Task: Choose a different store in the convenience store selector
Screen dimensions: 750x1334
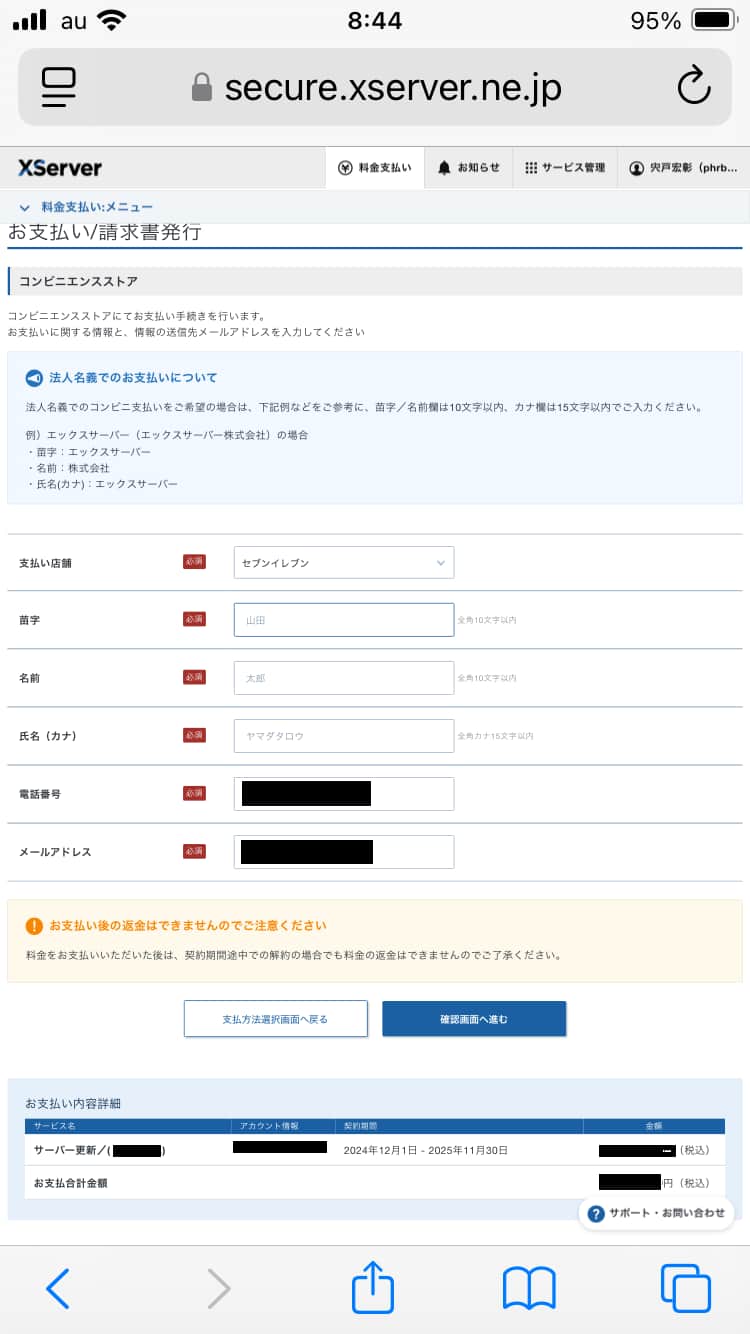Action: (x=343, y=562)
